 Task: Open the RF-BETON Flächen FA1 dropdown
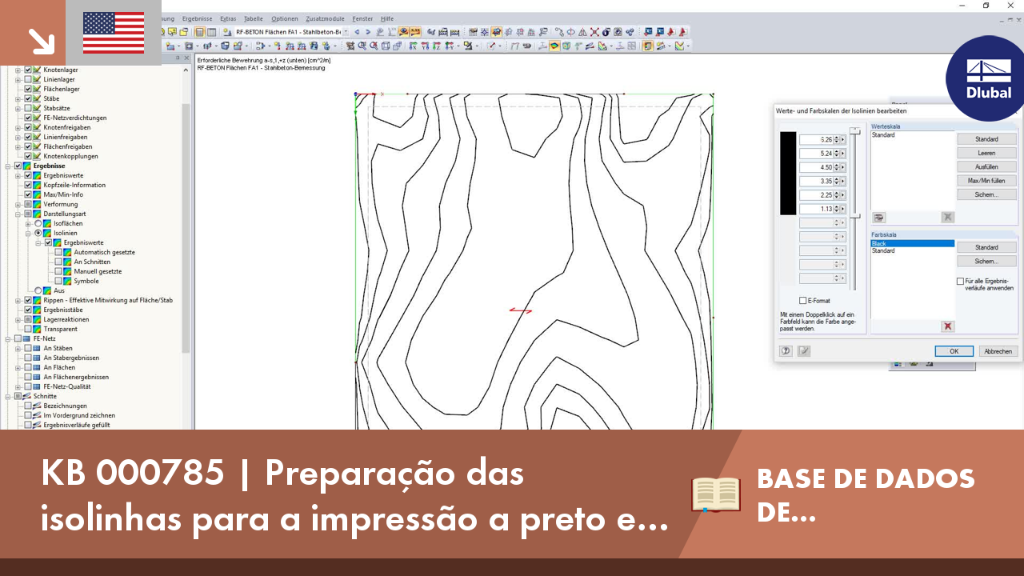click(346, 32)
